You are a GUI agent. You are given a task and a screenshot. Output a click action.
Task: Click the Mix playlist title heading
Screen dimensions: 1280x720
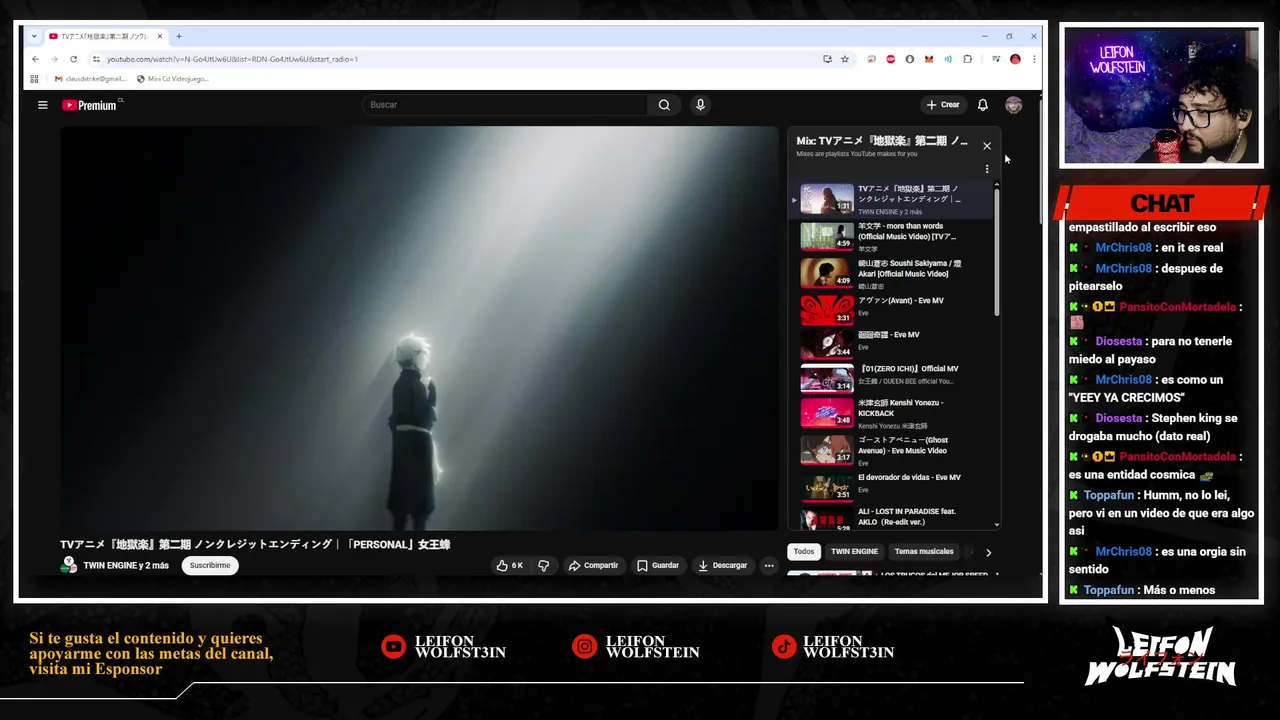[882, 141]
